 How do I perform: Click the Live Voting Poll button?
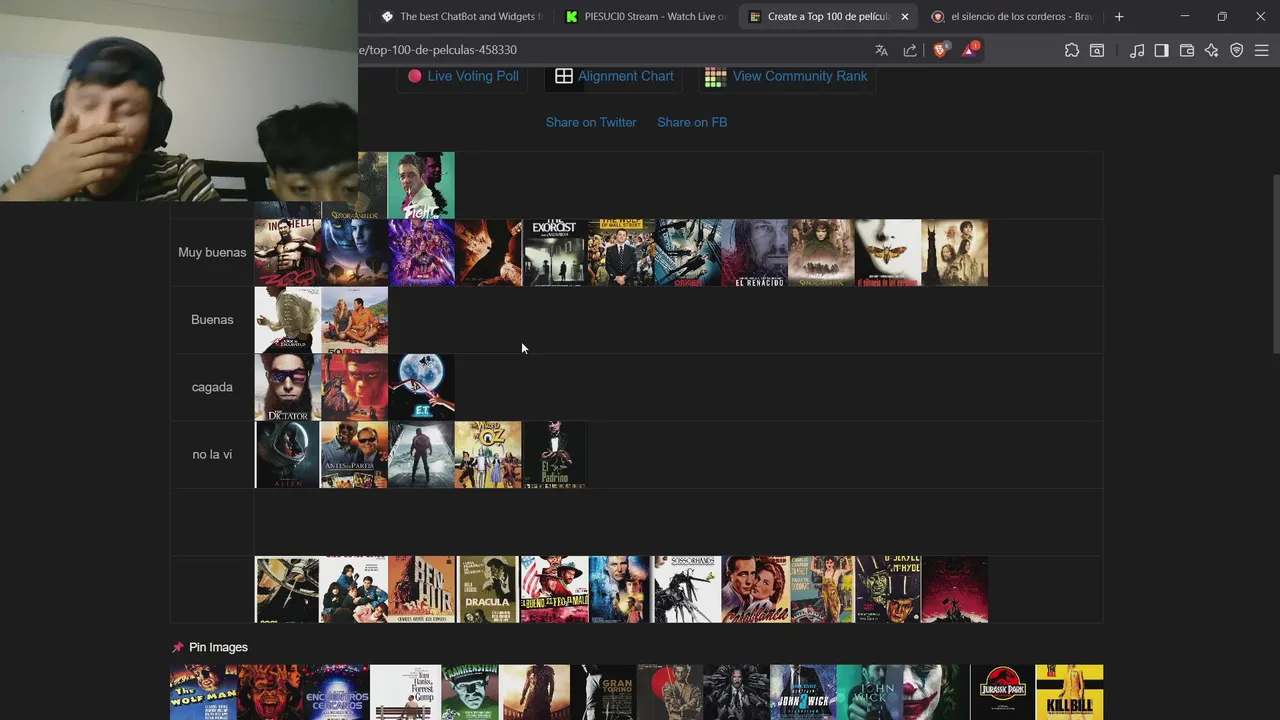[463, 76]
